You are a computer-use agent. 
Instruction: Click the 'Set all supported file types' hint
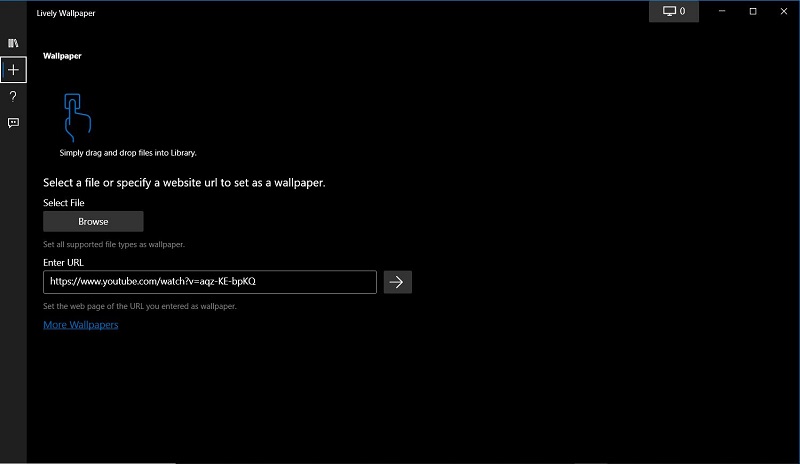[x=113, y=244]
